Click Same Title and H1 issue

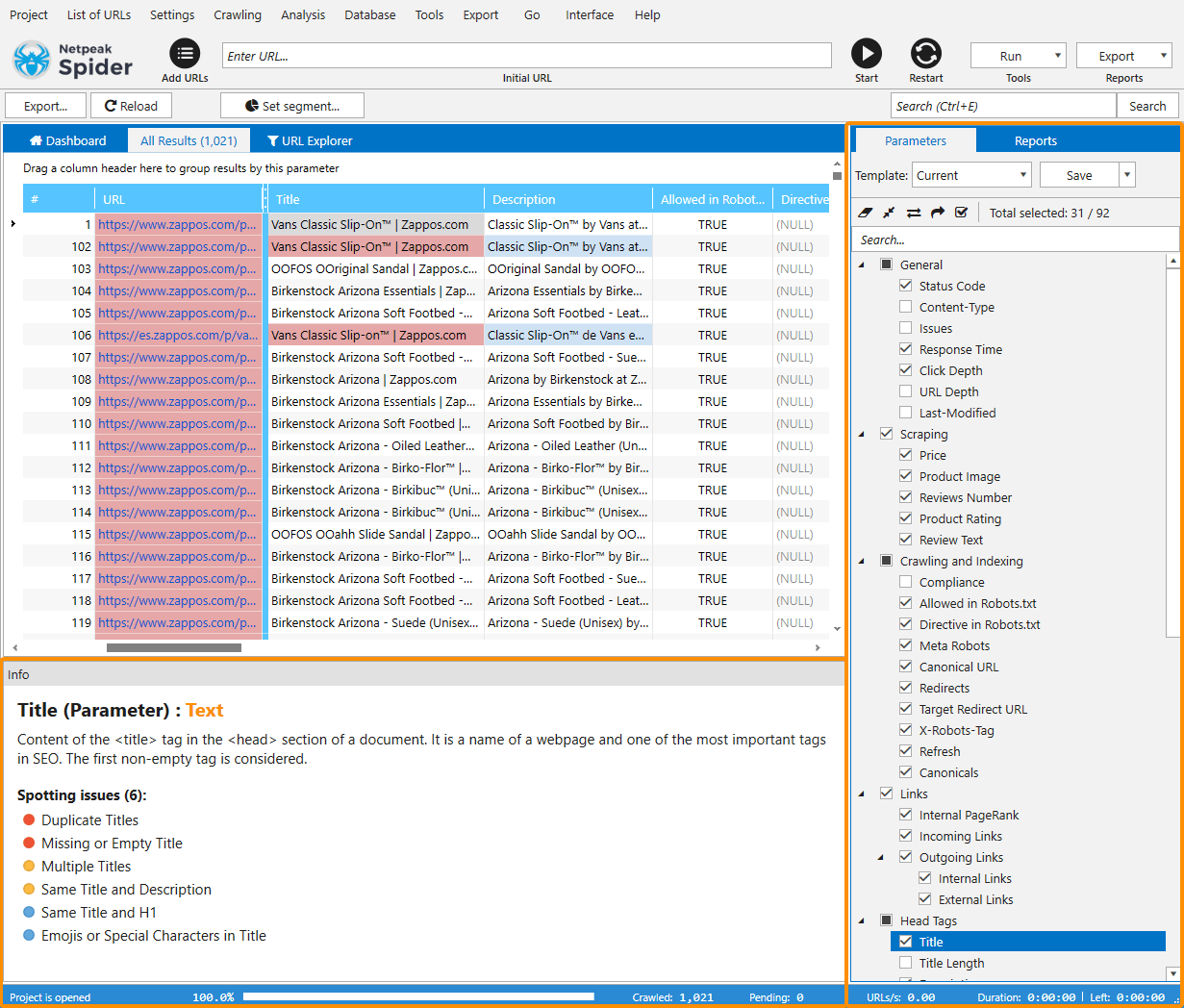[98, 913]
